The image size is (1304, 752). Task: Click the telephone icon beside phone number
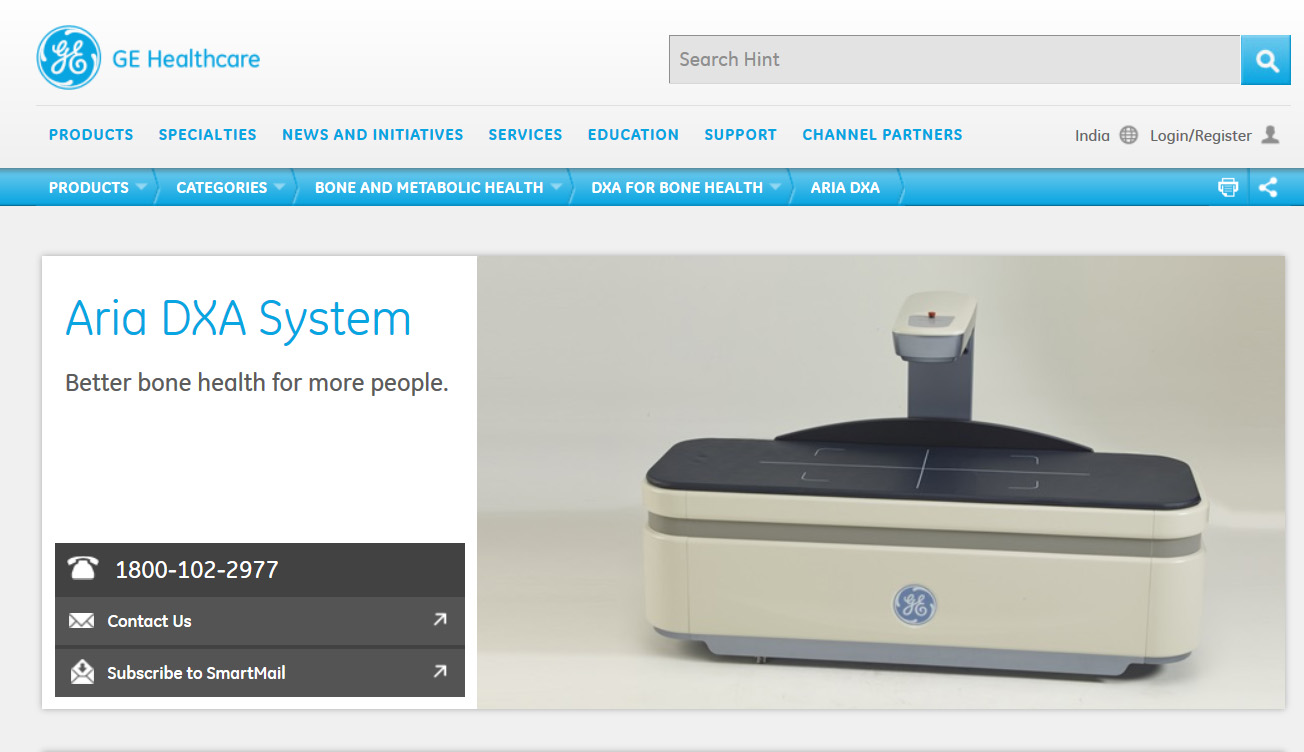click(x=83, y=569)
